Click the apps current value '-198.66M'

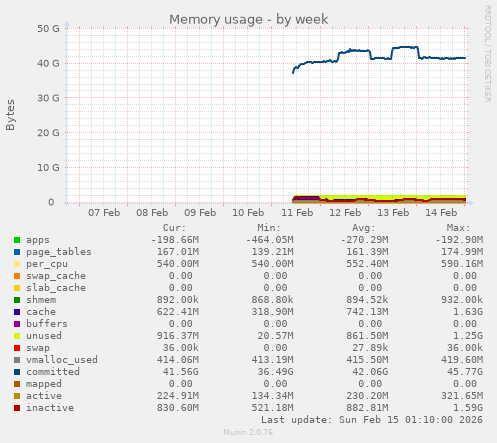click(175, 240)
